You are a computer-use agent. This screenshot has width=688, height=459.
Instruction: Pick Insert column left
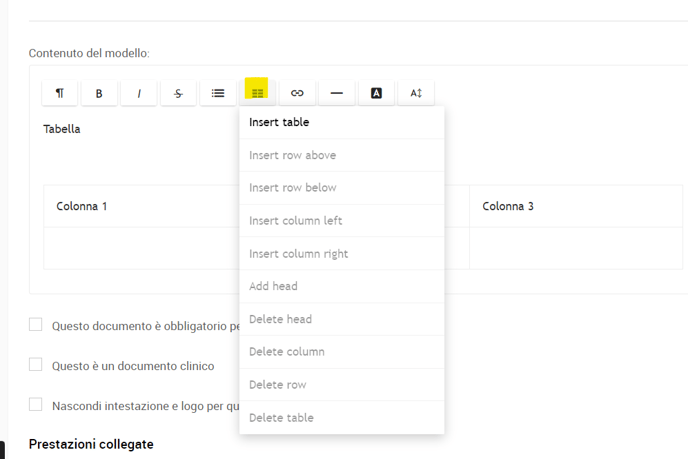tap(342, 221)
